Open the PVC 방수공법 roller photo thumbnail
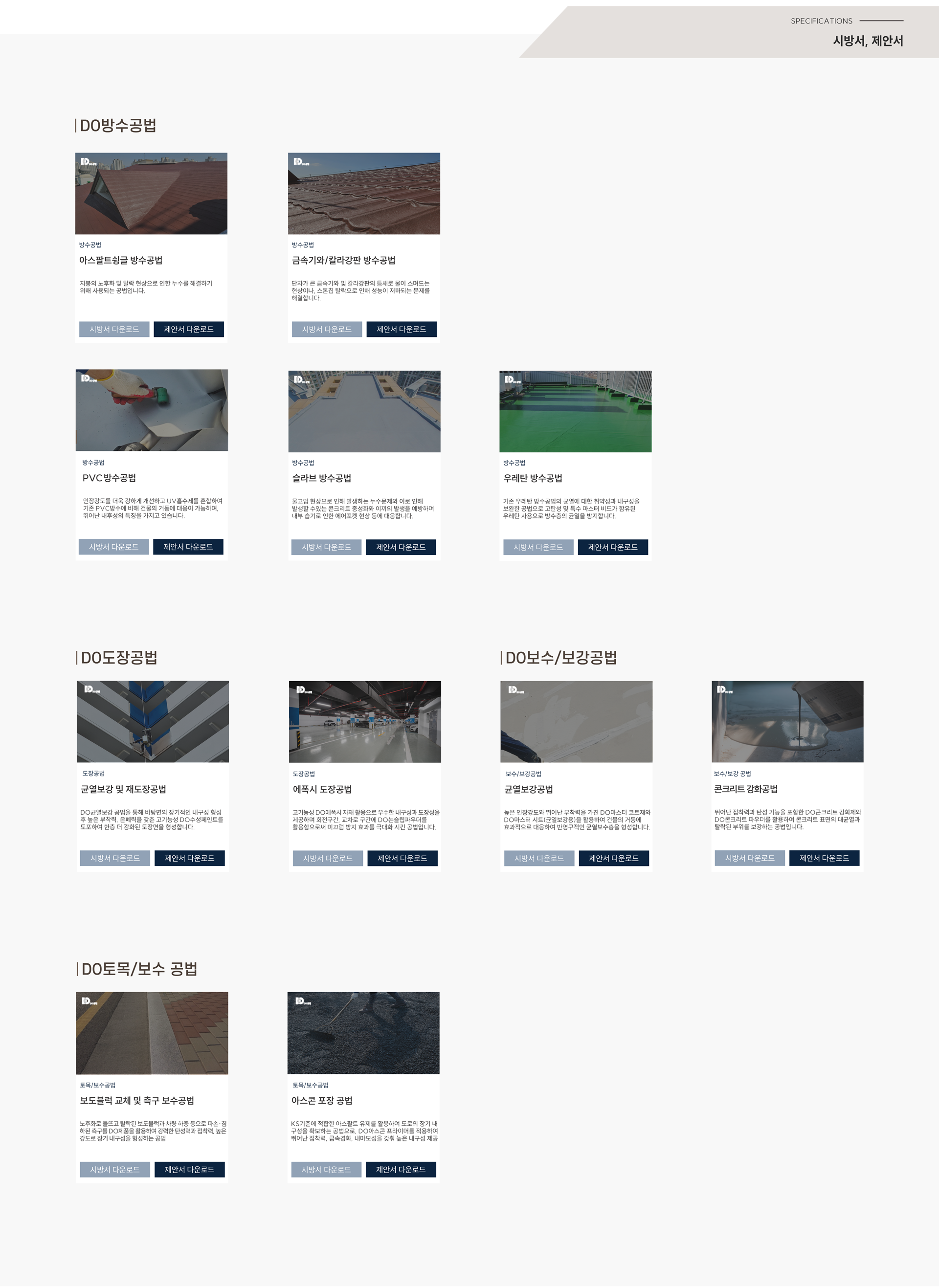Screen dimensions: 939x1288 (152, 410)
